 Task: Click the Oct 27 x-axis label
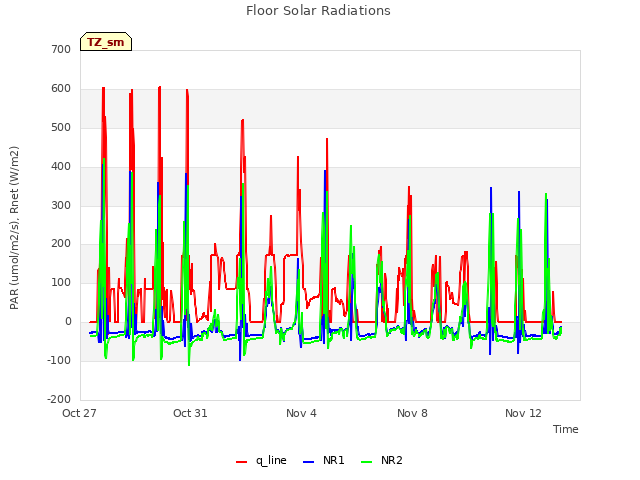point(79,413)
